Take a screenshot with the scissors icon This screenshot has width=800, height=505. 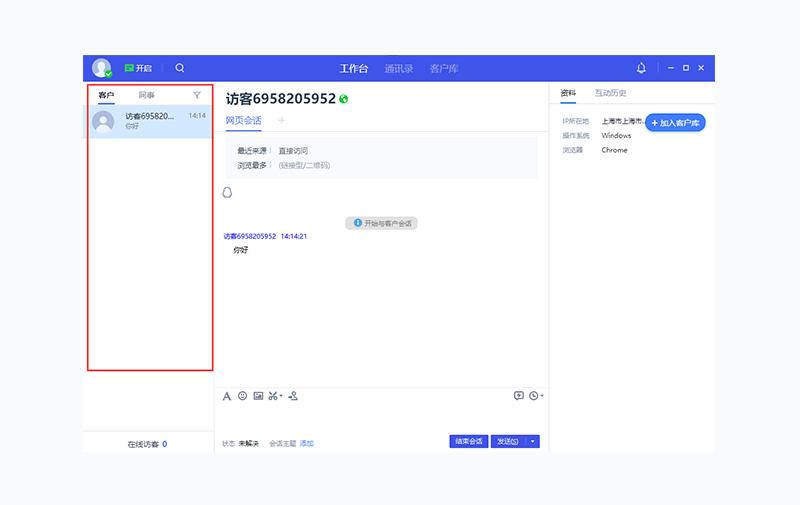[273, 396]
